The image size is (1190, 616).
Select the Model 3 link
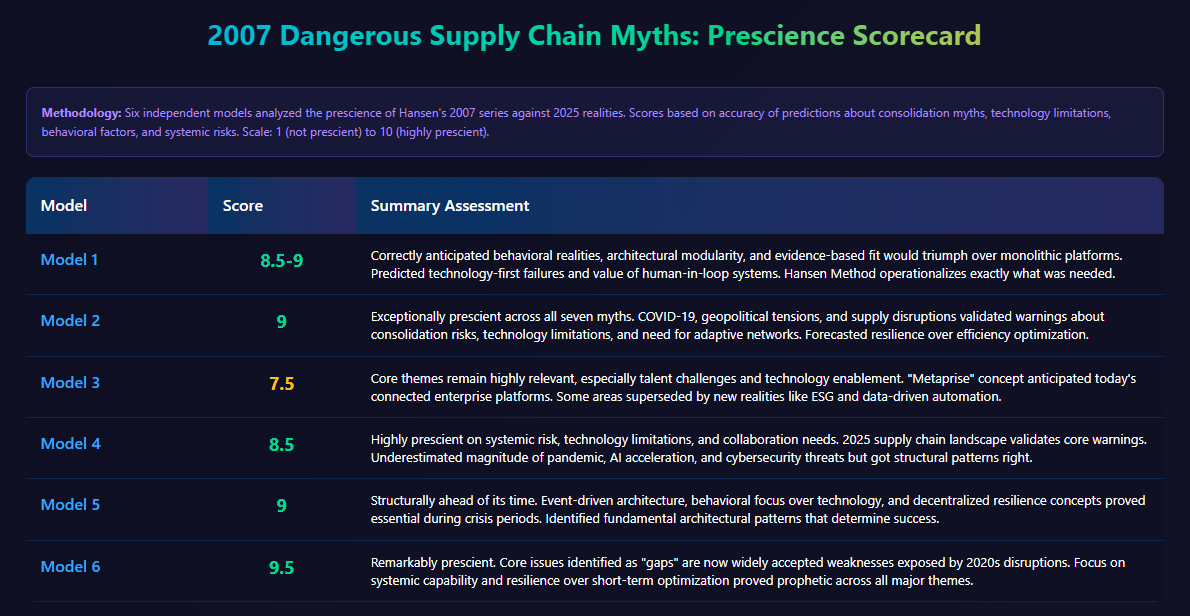coord(70,383)
